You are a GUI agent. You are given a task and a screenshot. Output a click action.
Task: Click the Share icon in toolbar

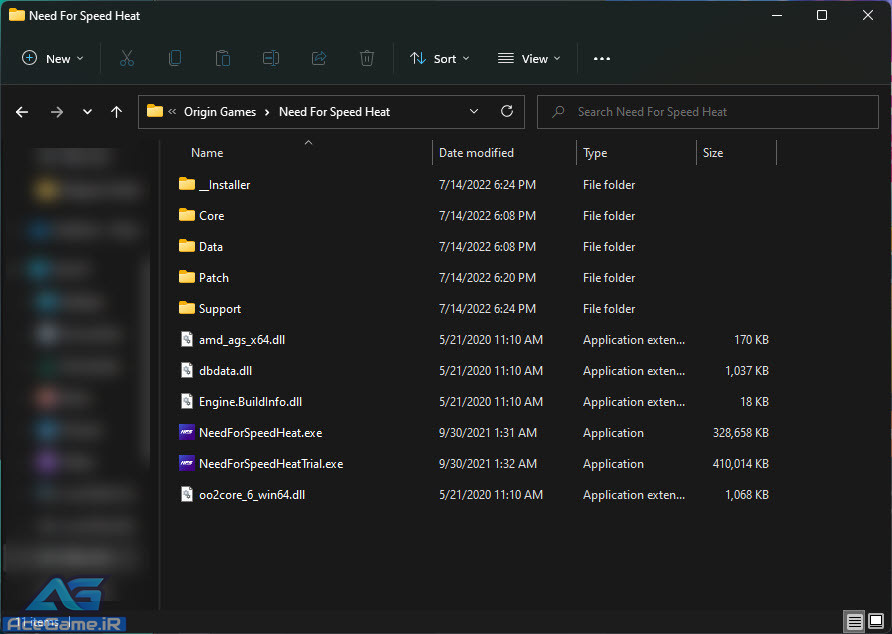(x=319, y=59)
